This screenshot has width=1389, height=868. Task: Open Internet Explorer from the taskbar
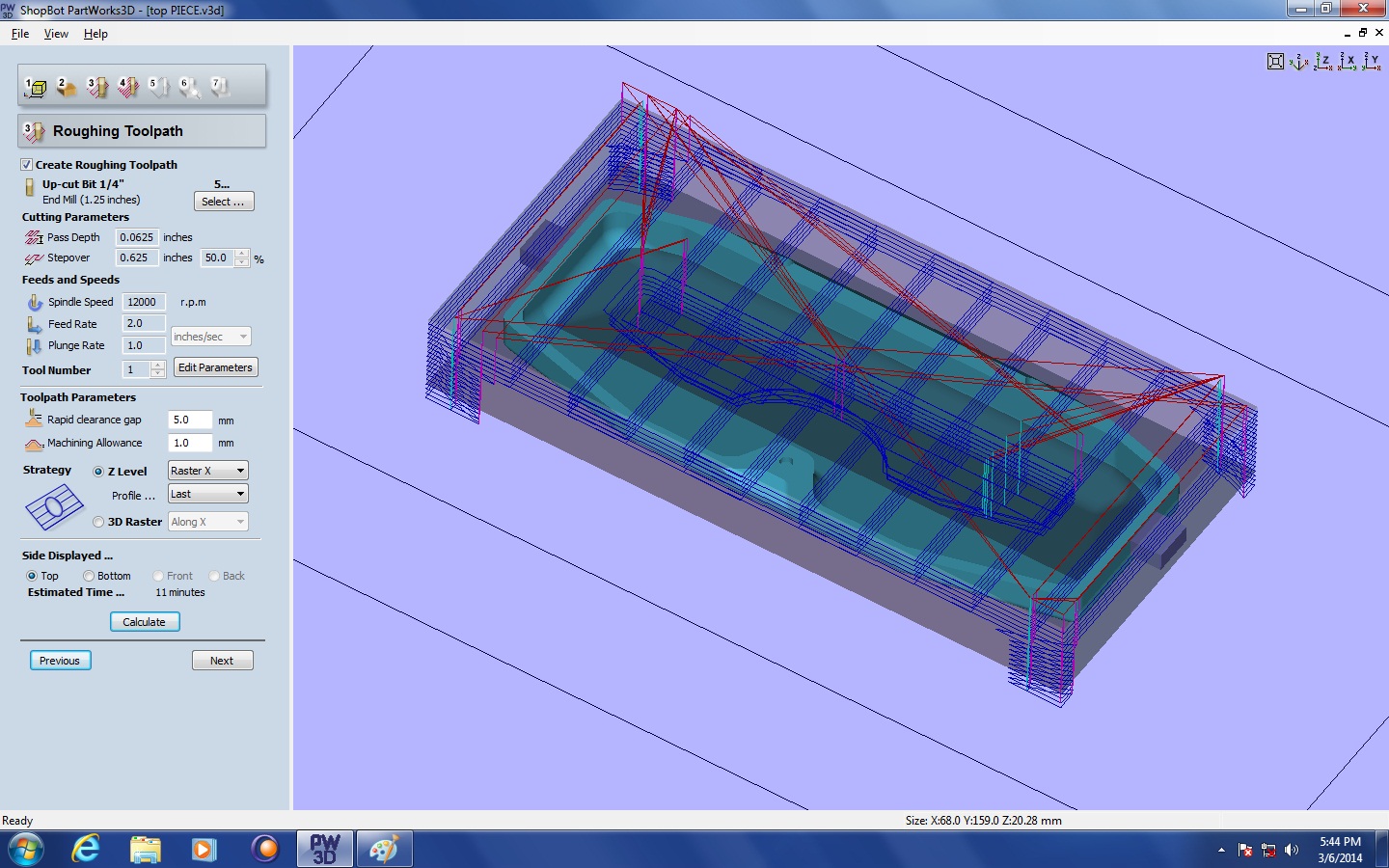(x=86, y=849)
